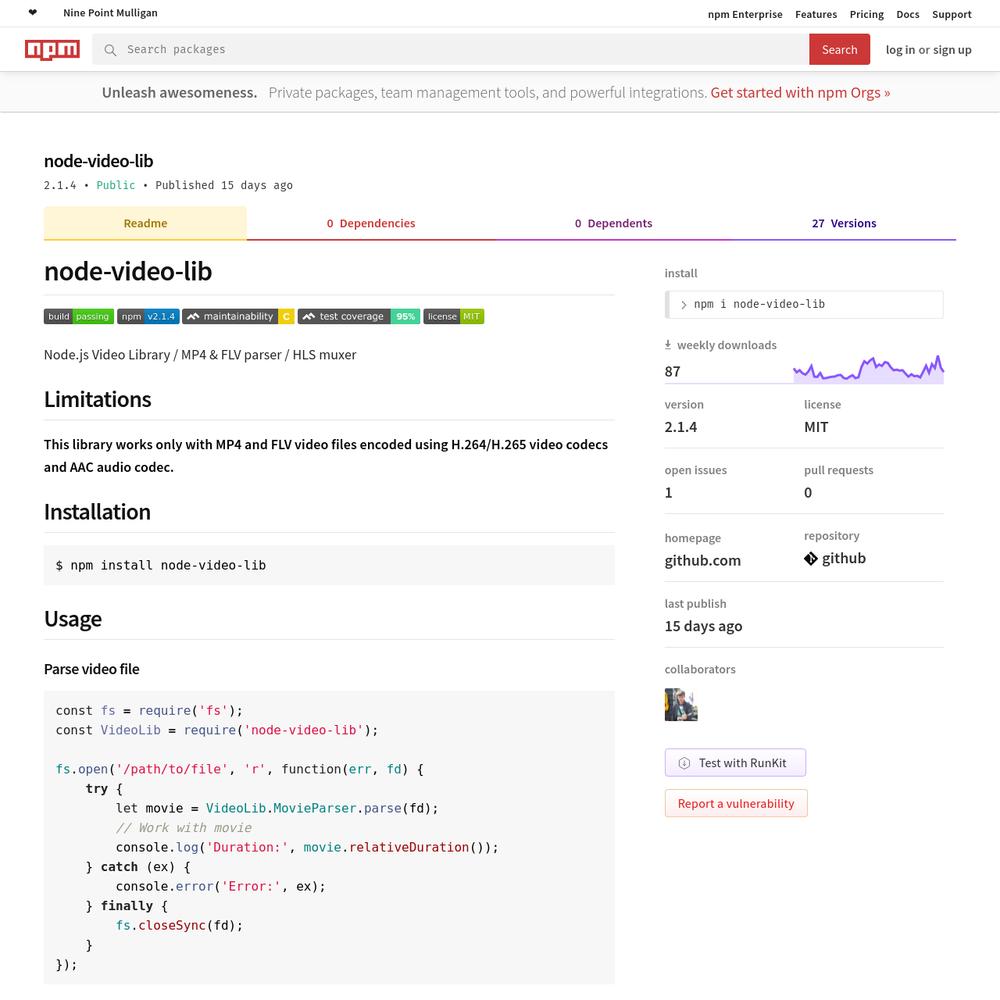This screenshot has width=1000, height=1000.
Task: Click the weekly downloads arrow icon
Action: coord(668,344)
